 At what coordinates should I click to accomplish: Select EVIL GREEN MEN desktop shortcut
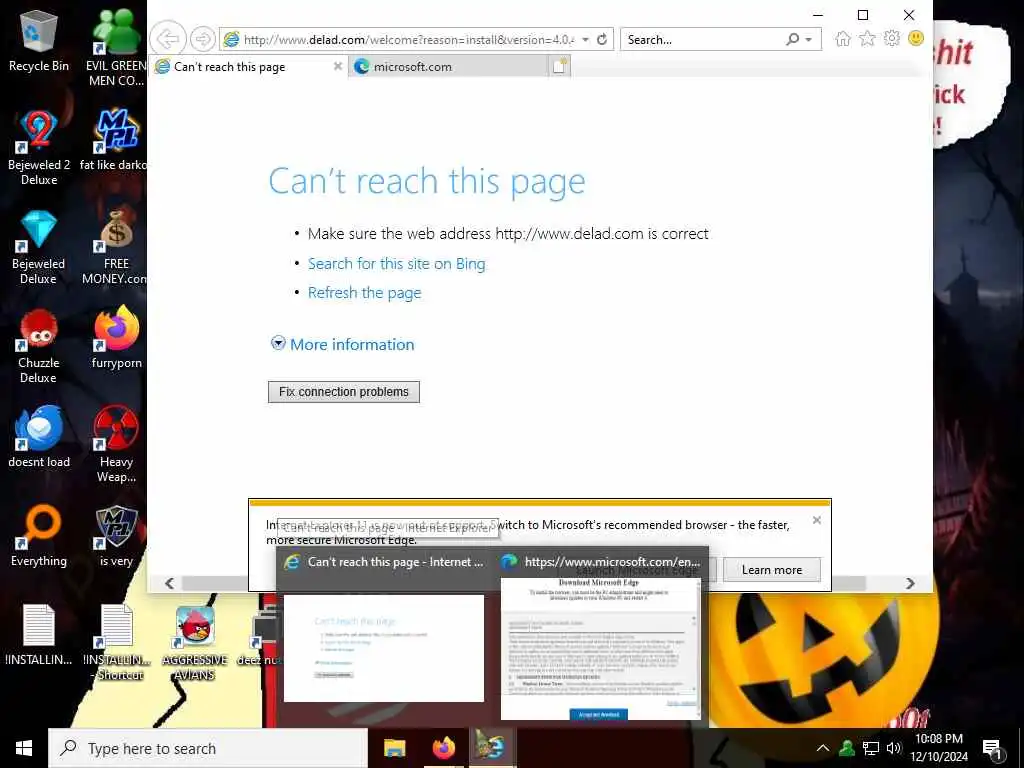coord(116,48)
